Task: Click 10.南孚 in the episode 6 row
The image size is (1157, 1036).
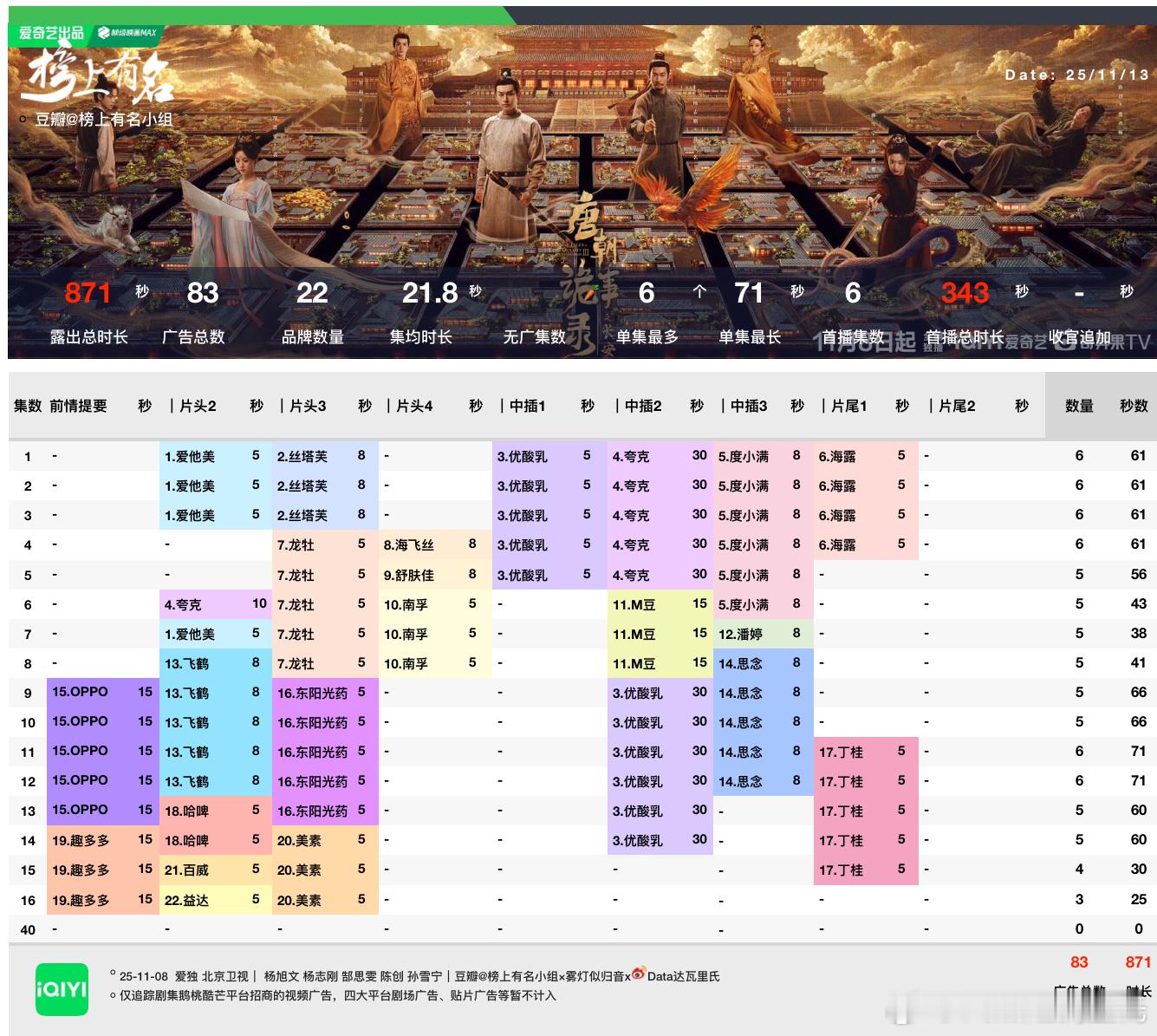Action: point(406,604)
